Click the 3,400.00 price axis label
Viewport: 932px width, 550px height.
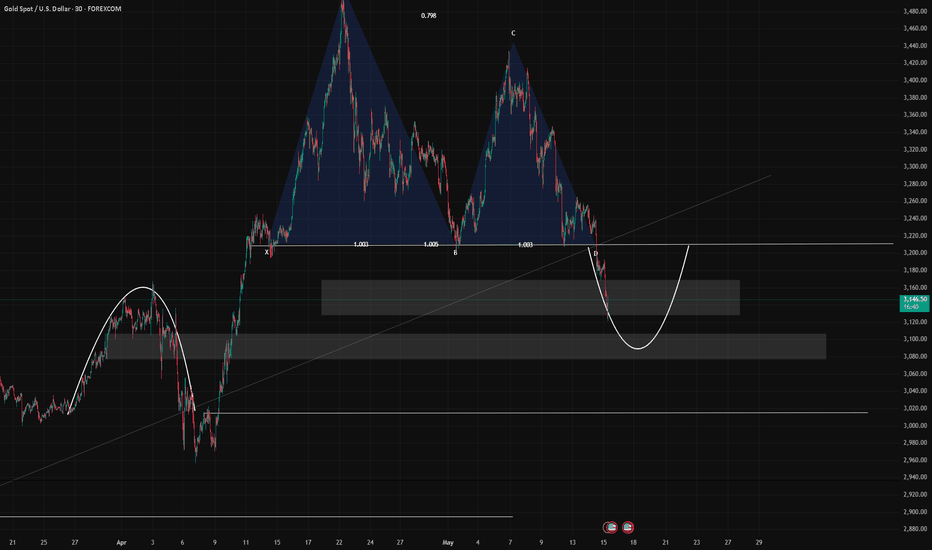coord(915,80)
